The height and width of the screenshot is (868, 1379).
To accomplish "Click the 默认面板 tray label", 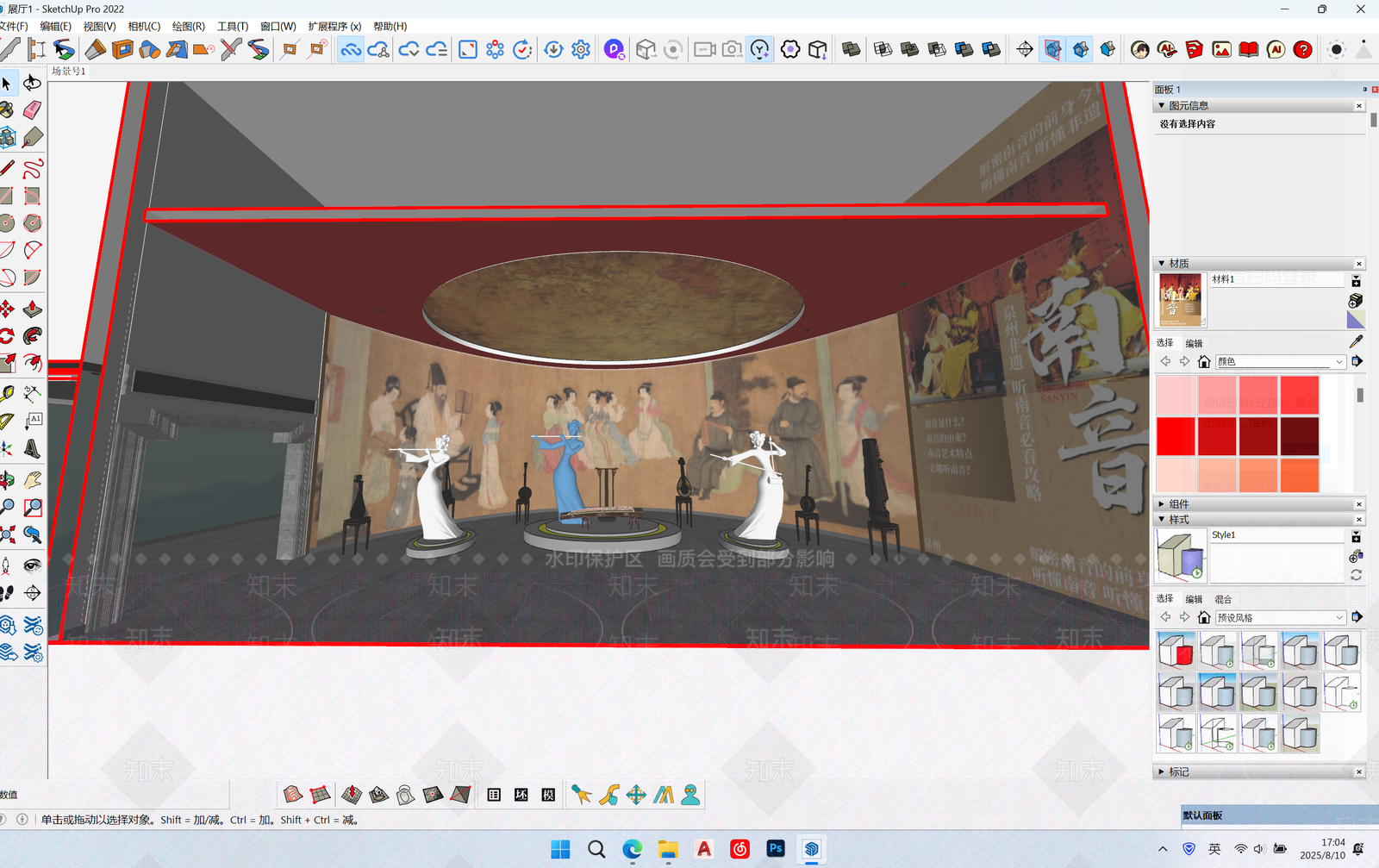I will coord(1202,815).
